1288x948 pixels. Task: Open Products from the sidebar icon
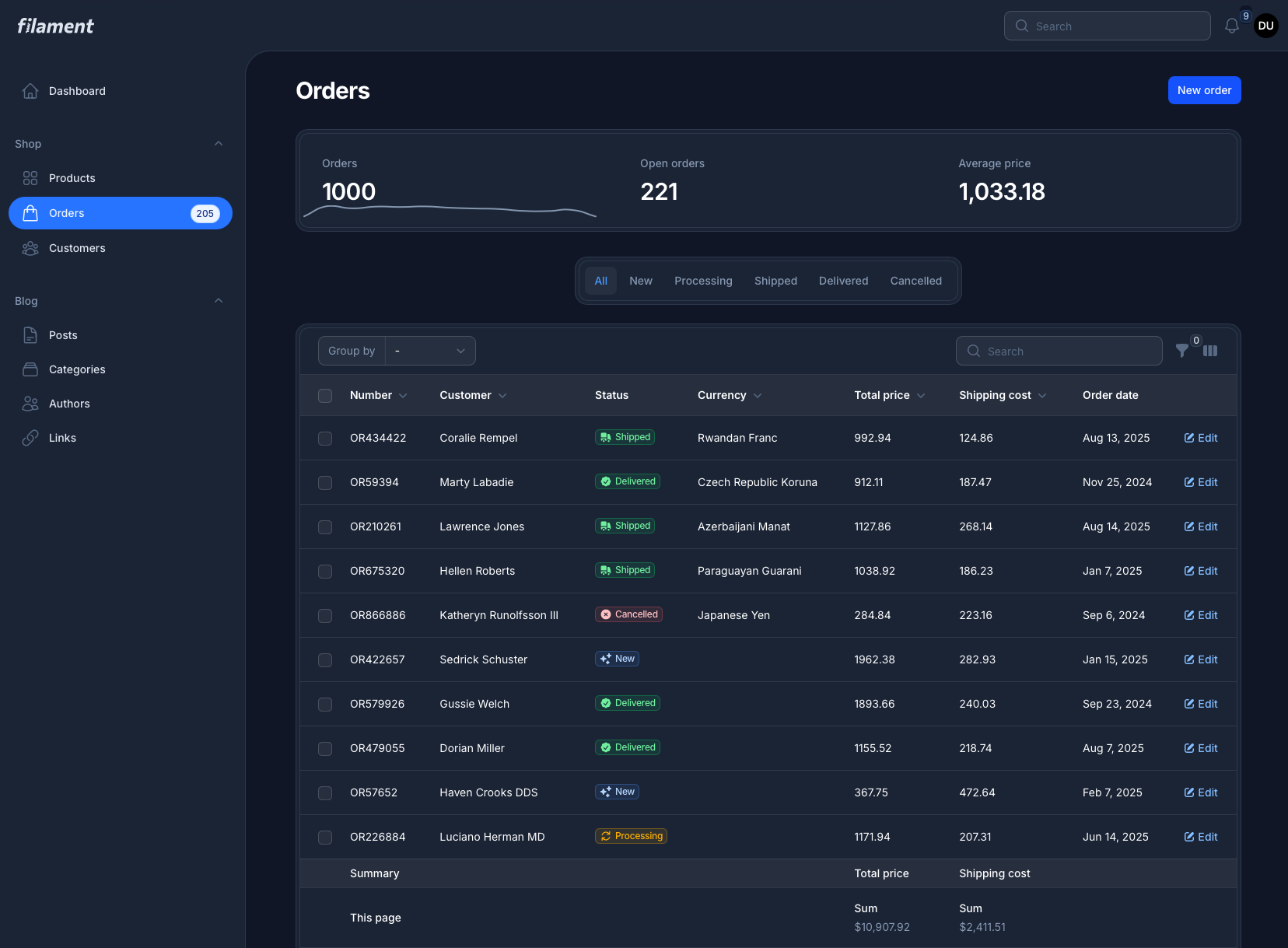click(30, 178)
